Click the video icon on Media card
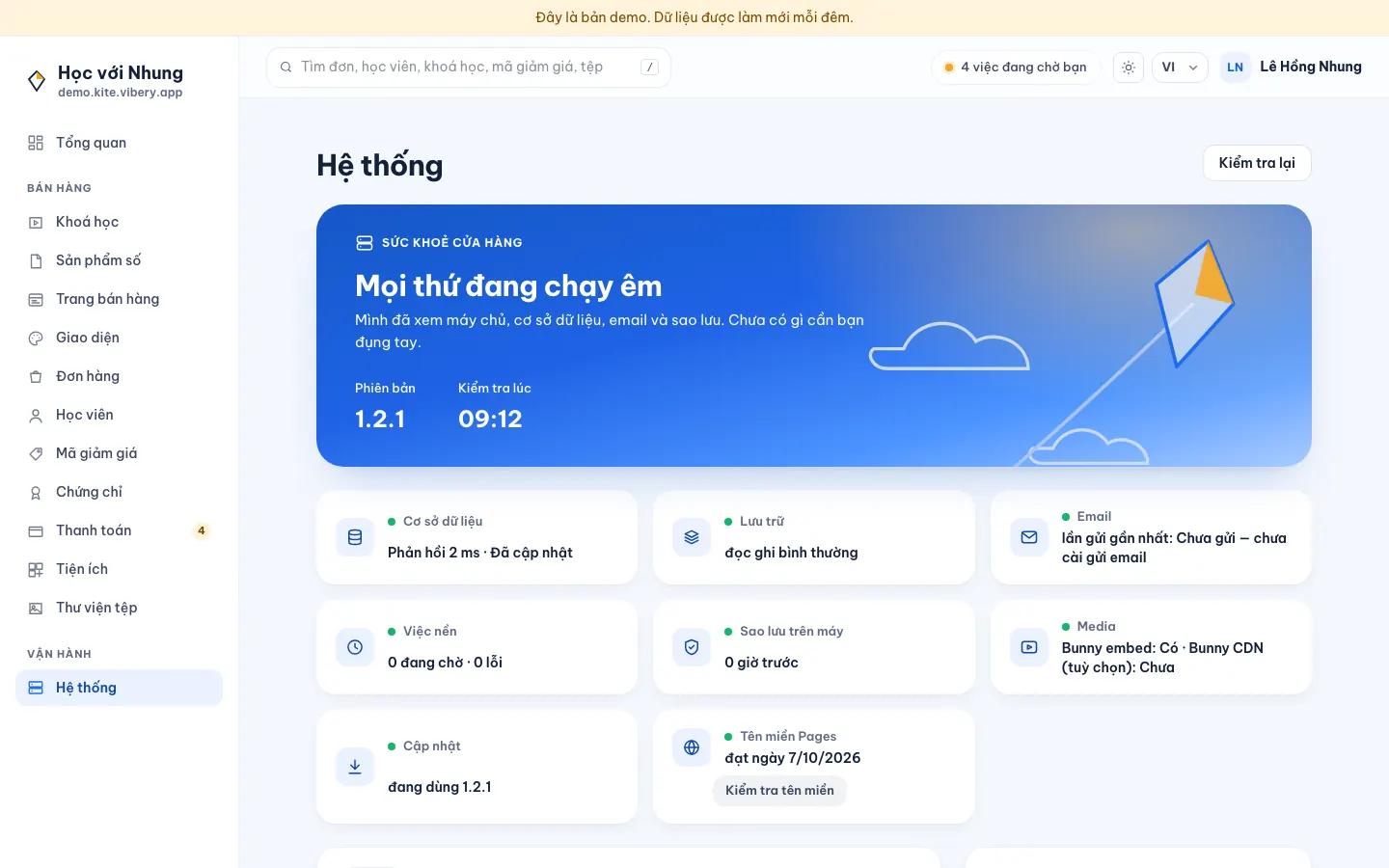Viewport: 1389px width, 868px height. (x=1029, y=647)
